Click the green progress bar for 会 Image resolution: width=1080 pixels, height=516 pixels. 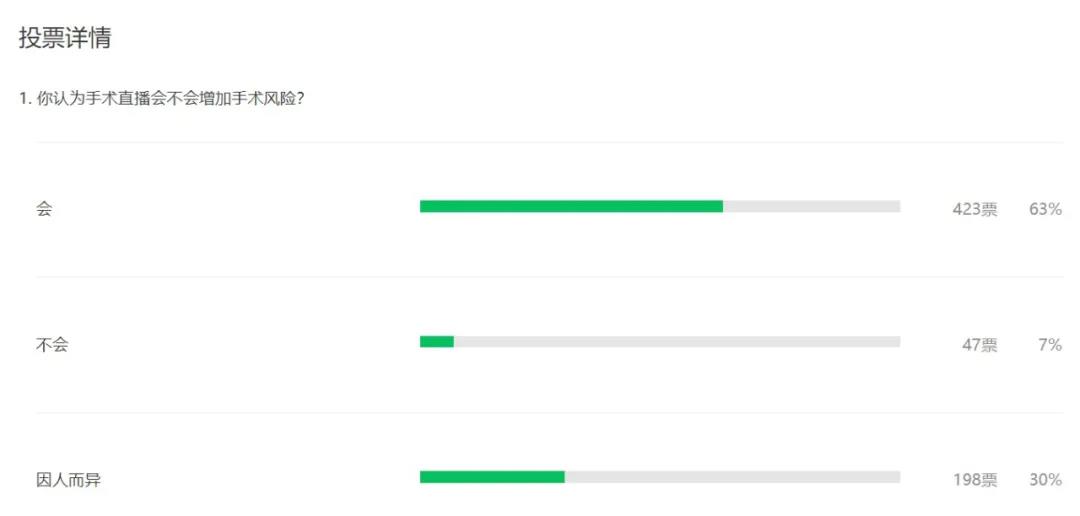click(571, 206)
